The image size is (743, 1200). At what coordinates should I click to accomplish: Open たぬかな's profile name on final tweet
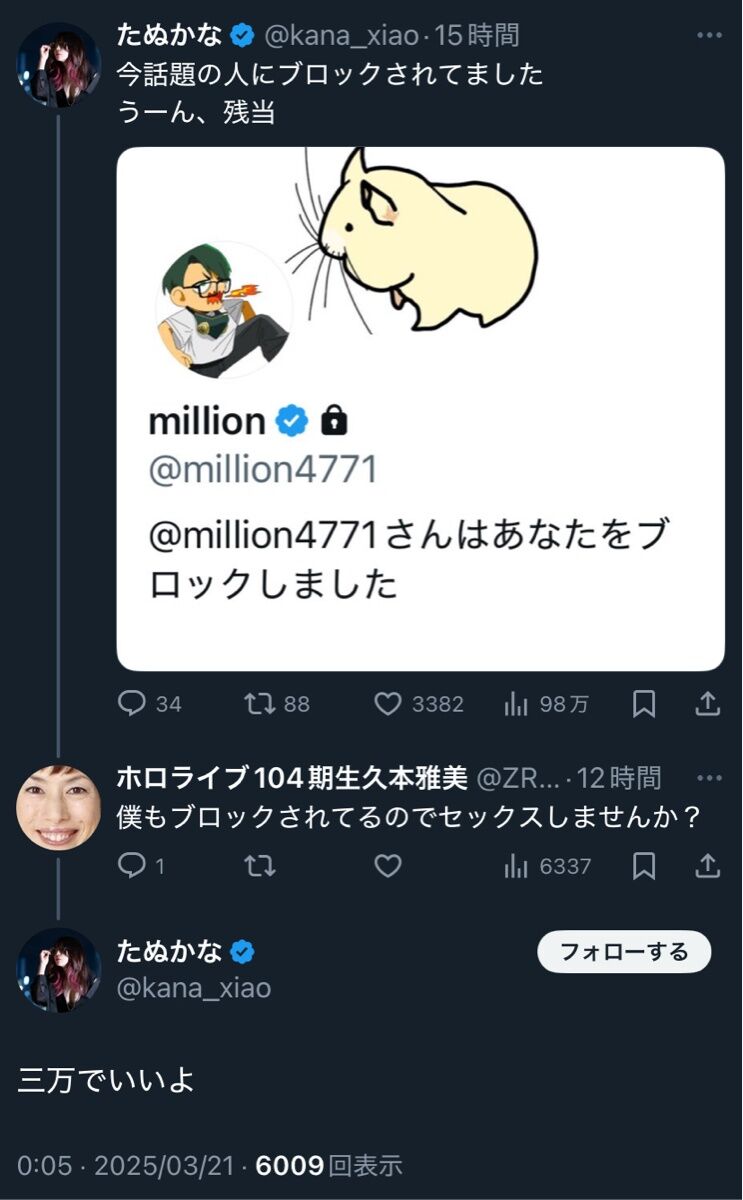point(170,951)
